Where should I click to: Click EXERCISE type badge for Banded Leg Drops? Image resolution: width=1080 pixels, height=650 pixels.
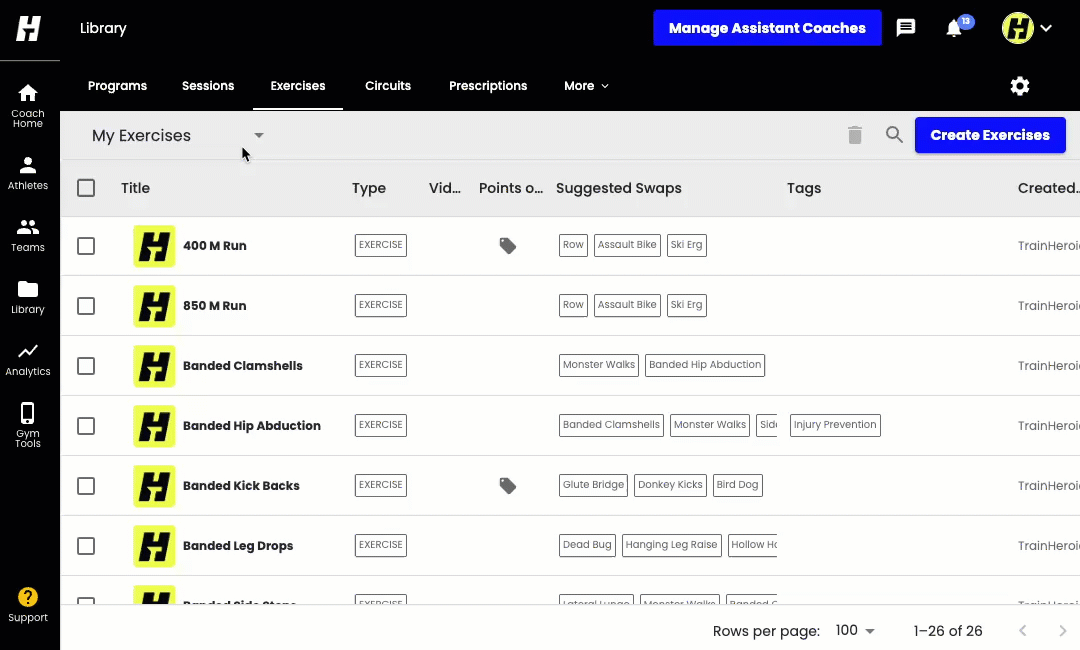pos(380,545)
